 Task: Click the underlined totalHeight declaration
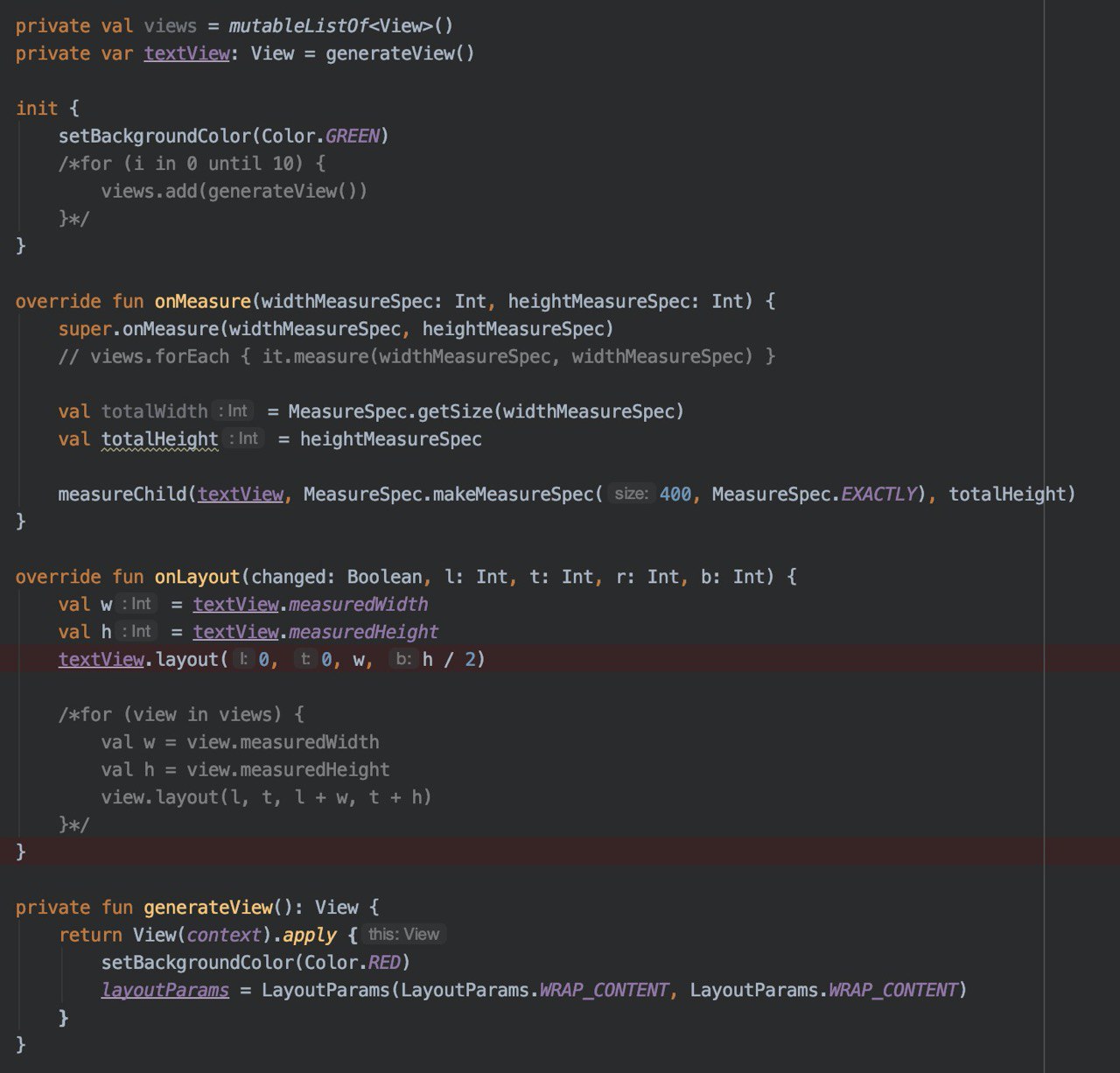click(x=159, y=439)
